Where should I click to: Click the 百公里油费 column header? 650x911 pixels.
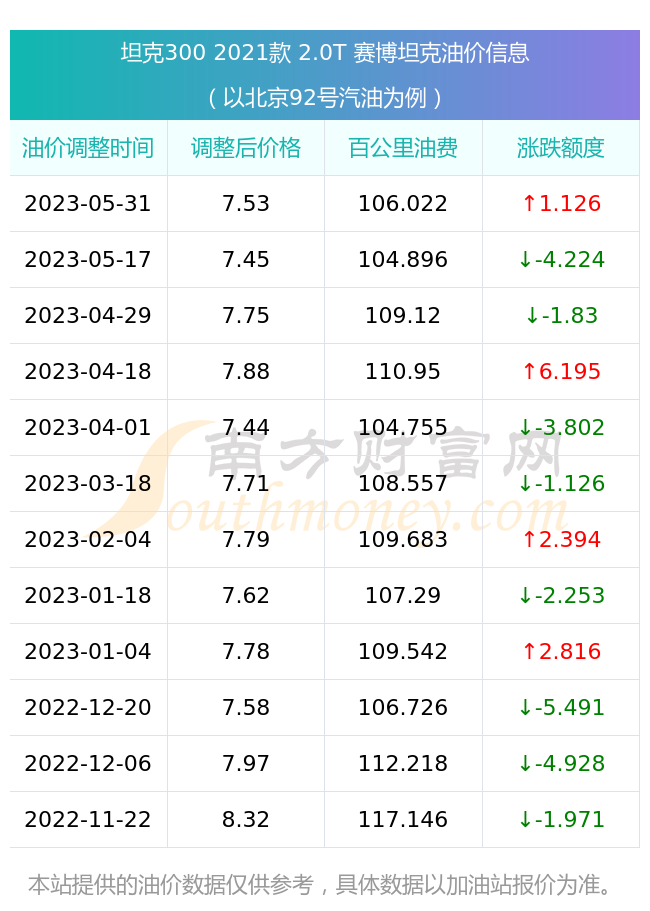(x=403, y=148)
